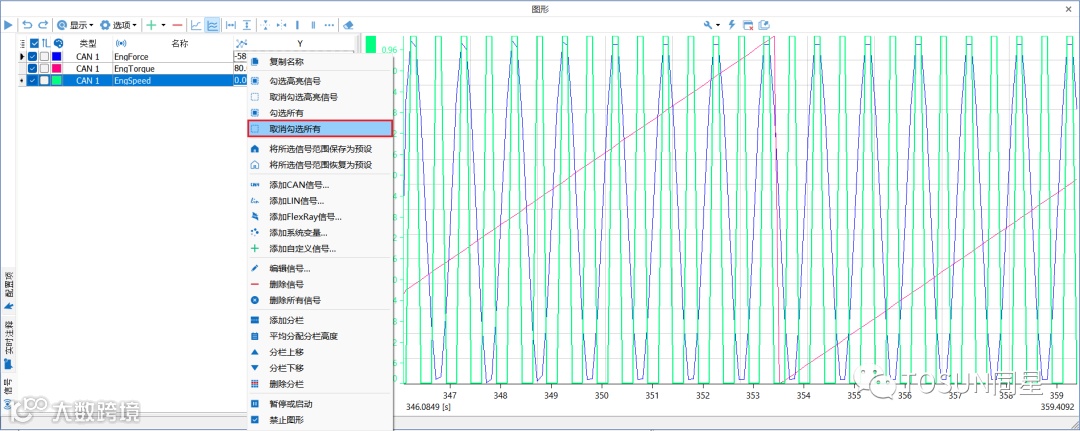The image size is (1080, 431).
Task: Open dropdown arrow next to green plus
Action: [163, 25]
